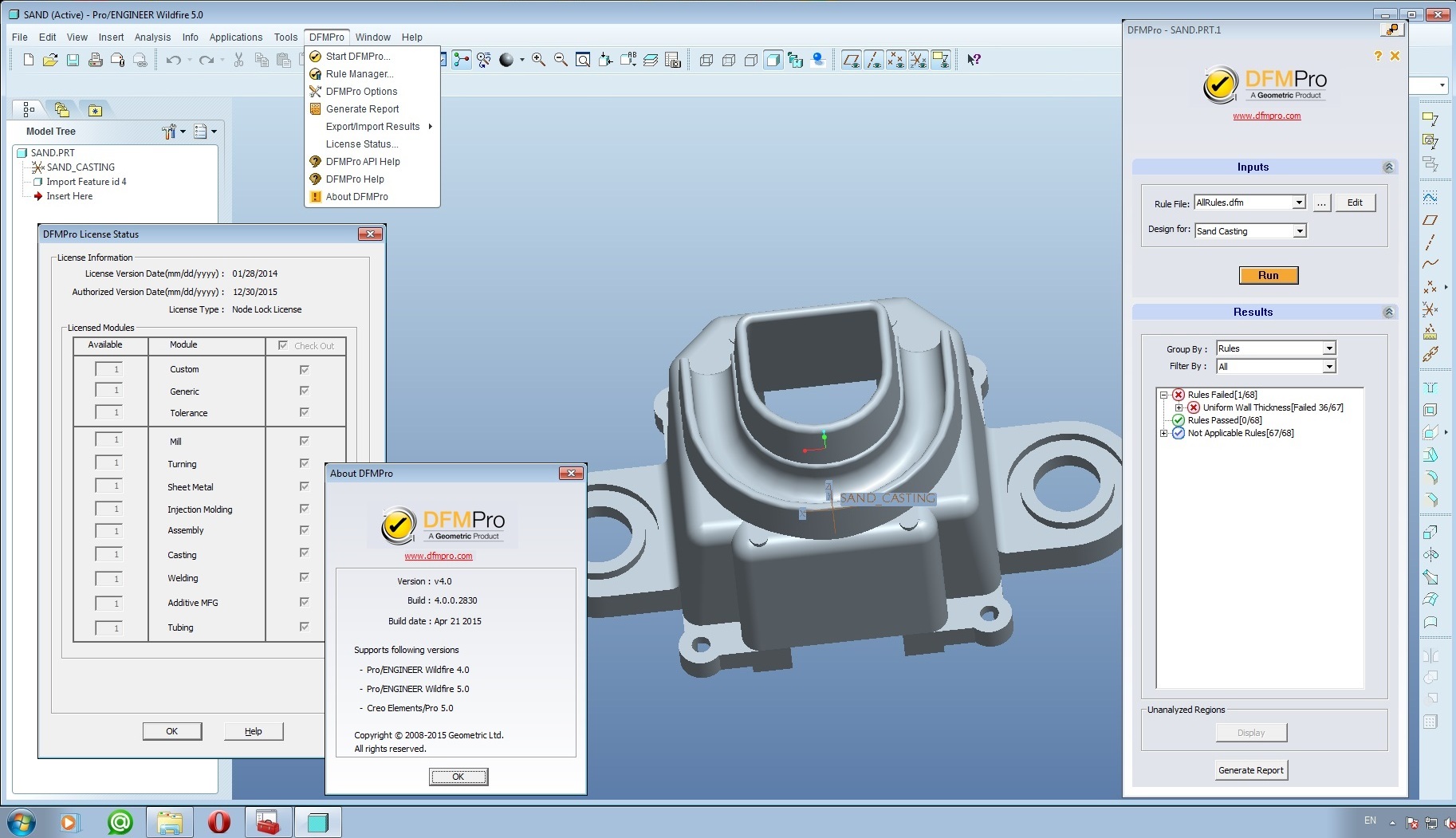
Task: Open the Group By dropdown
Action: coord(1329,348)
